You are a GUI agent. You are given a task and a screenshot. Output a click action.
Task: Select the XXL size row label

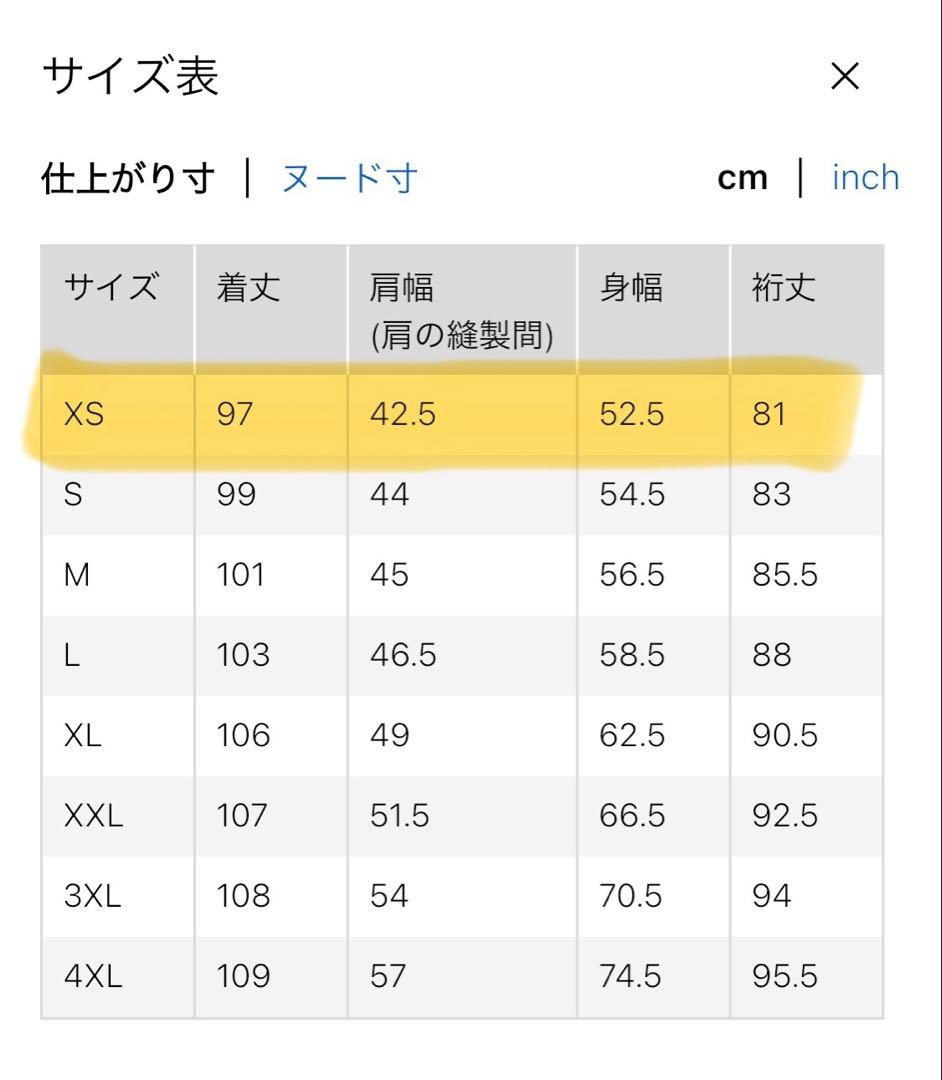[x=93, y=816]
